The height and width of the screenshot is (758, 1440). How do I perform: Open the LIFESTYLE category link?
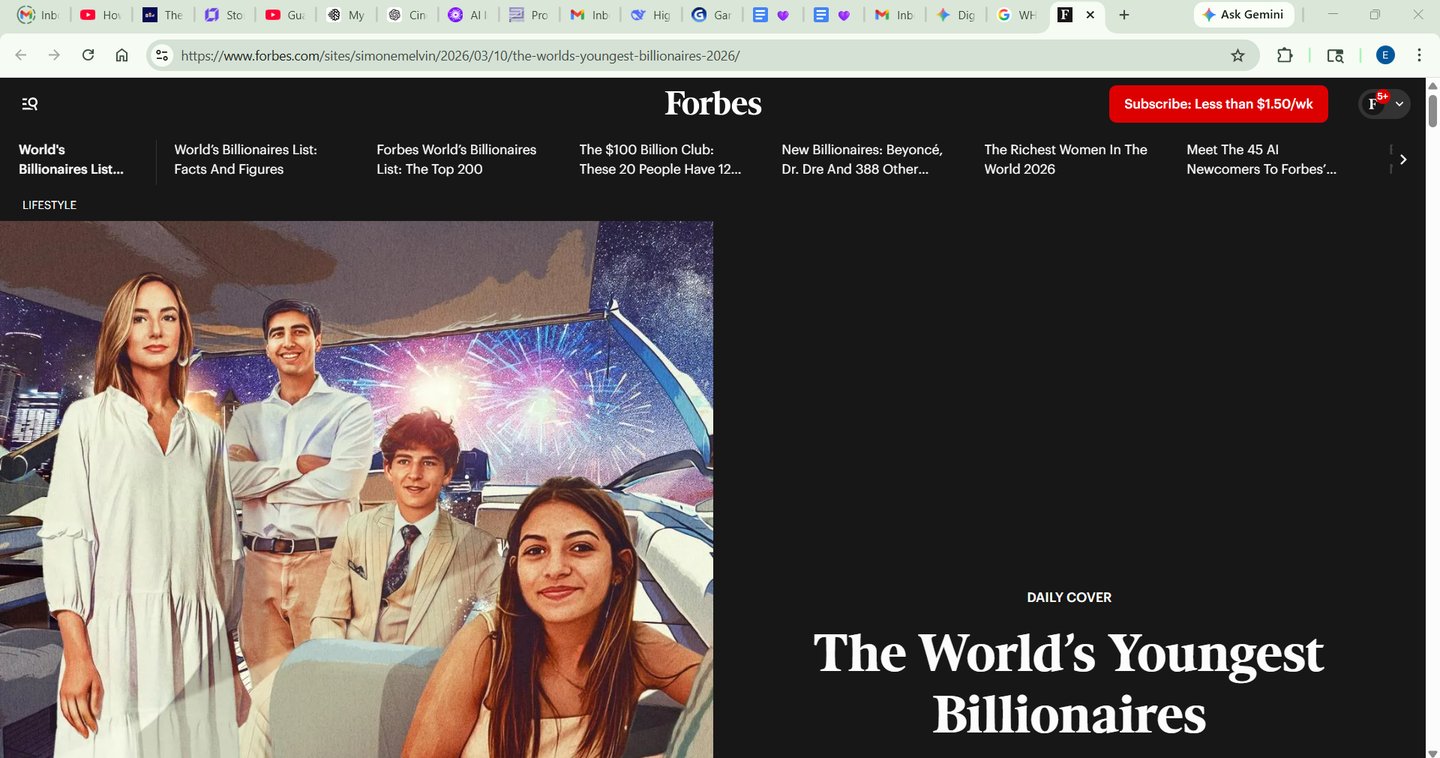click(x=49, y=205)
